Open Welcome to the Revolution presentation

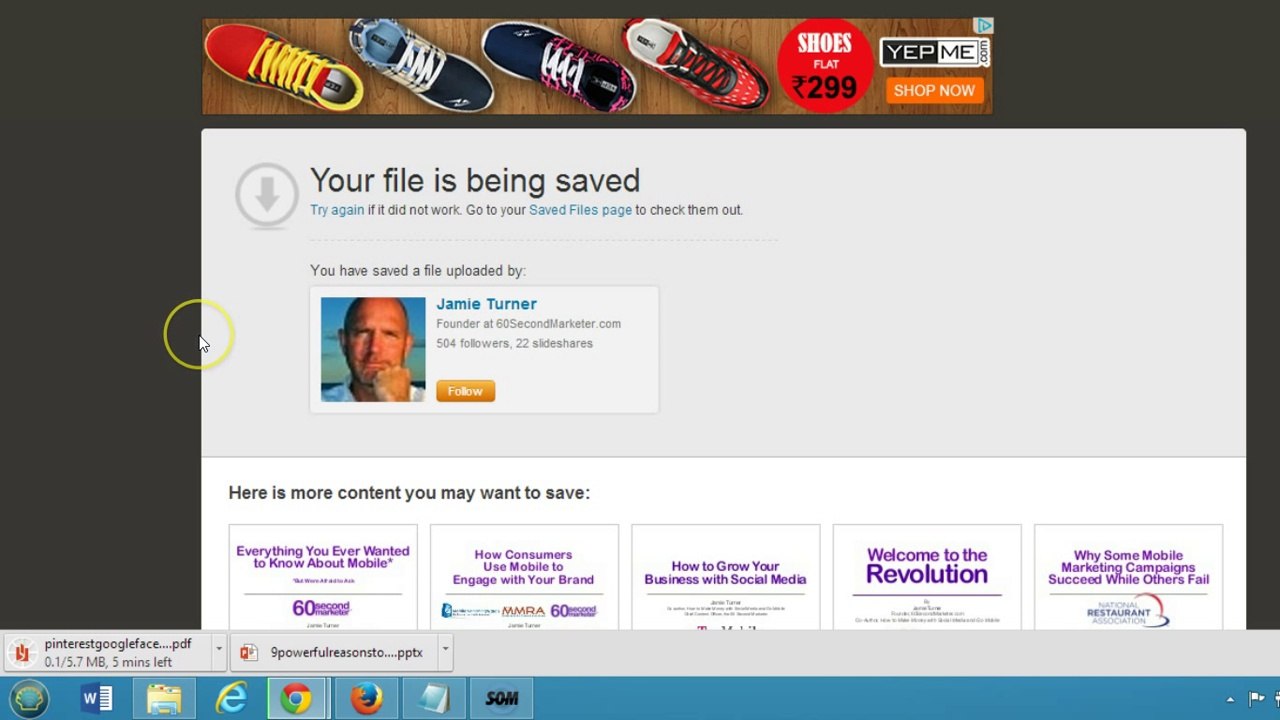click(x=927, y=577)
